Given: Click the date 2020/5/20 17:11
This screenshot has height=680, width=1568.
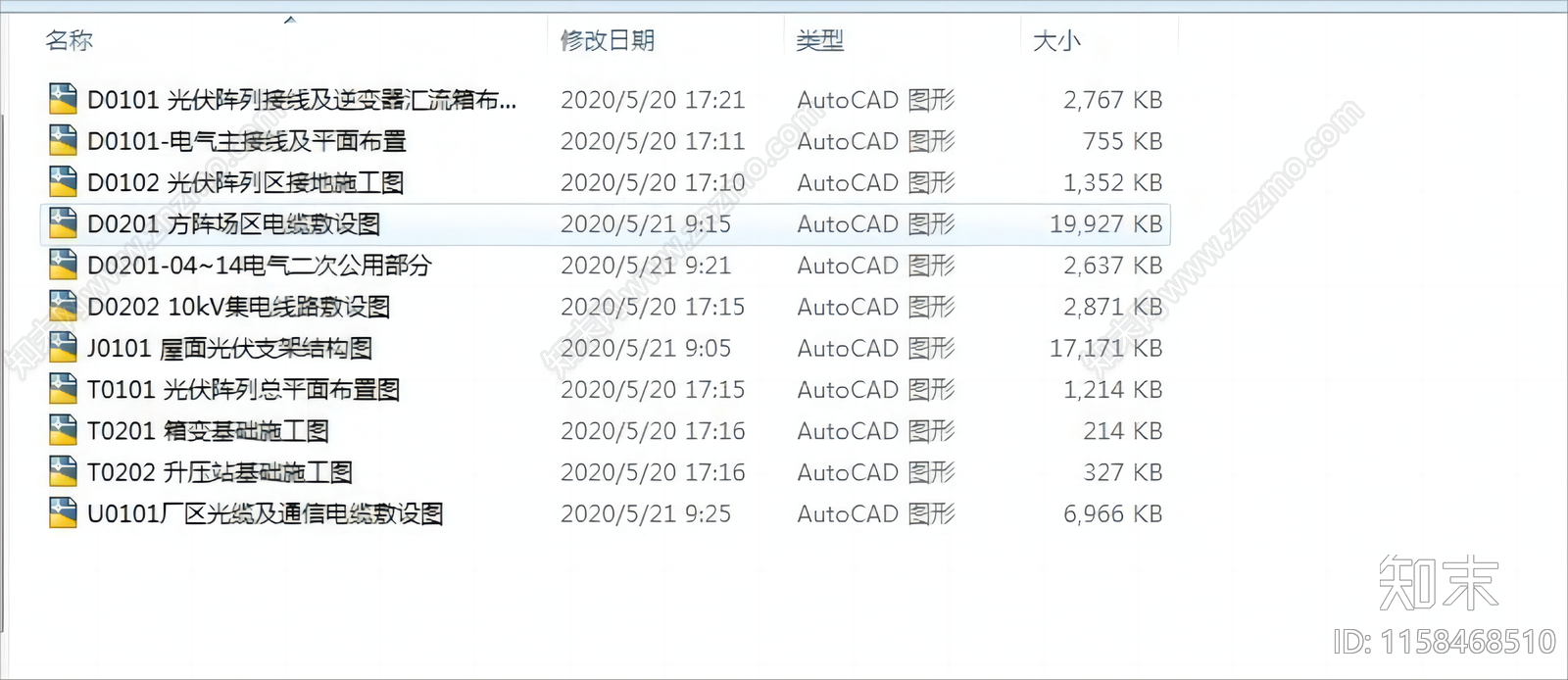Looking at the screenshot, I should [653, 141].
